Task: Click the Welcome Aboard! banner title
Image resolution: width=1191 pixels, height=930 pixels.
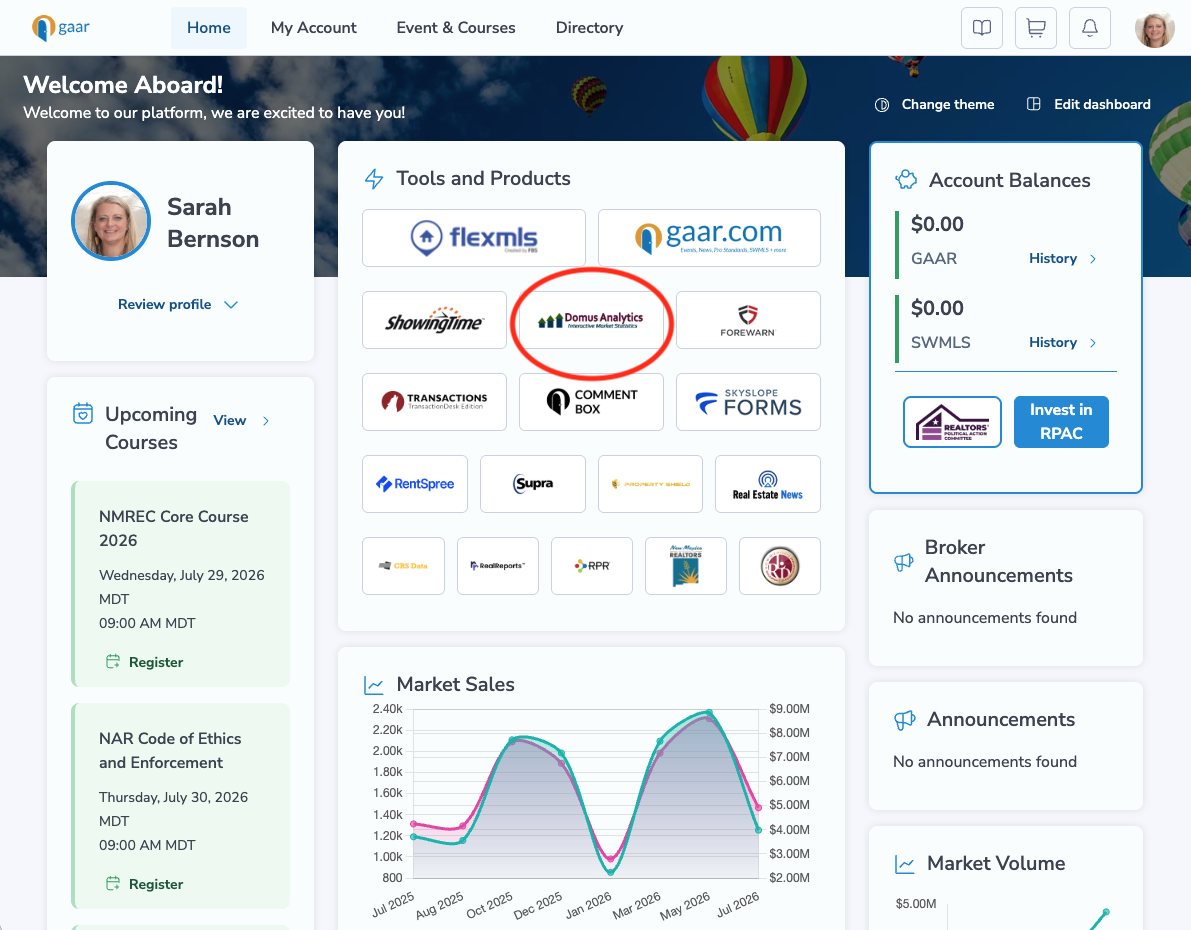Action: pos(123,84)
